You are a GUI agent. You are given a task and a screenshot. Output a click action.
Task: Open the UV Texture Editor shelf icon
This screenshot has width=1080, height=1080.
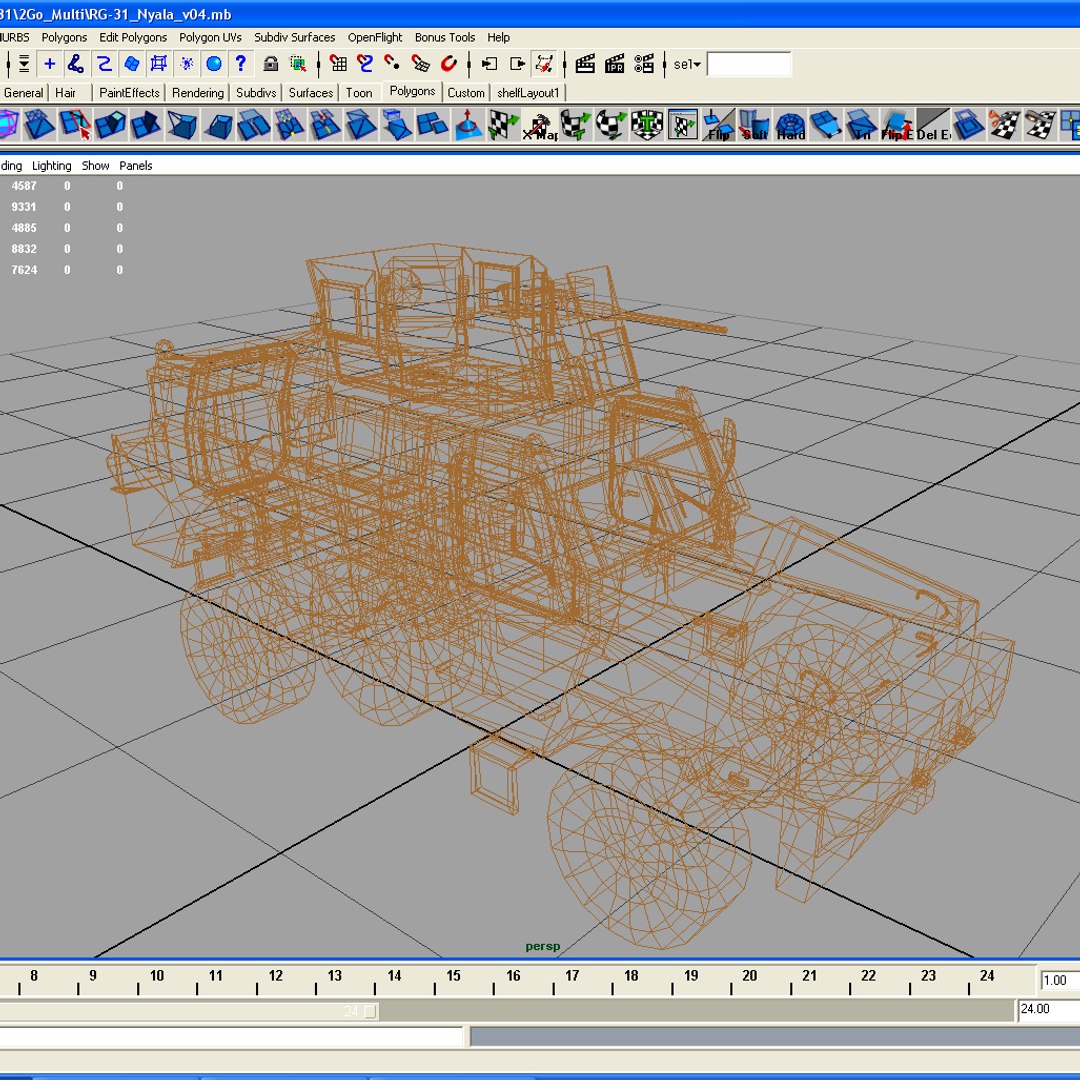[x=683, y=125]
